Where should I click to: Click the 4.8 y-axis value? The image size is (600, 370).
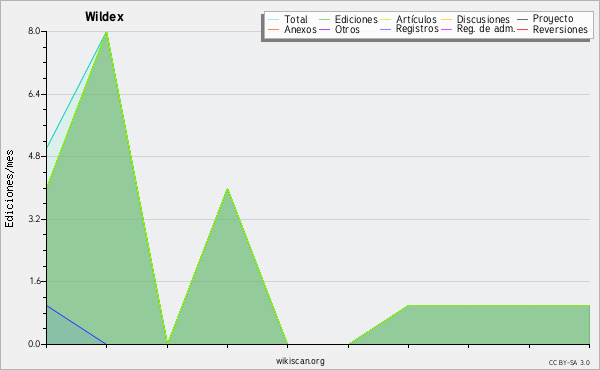click(x=34, y=156)
